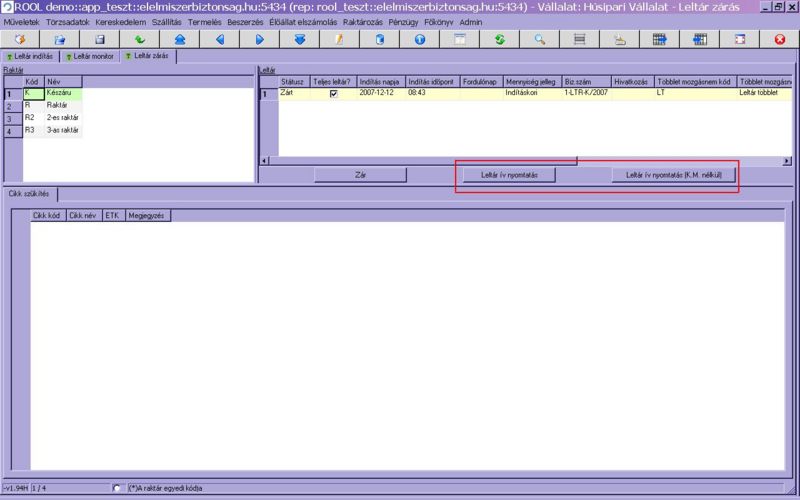Switch to the Leltár monitor tab
Screen dimensions: 800x500
click(90, 57)
